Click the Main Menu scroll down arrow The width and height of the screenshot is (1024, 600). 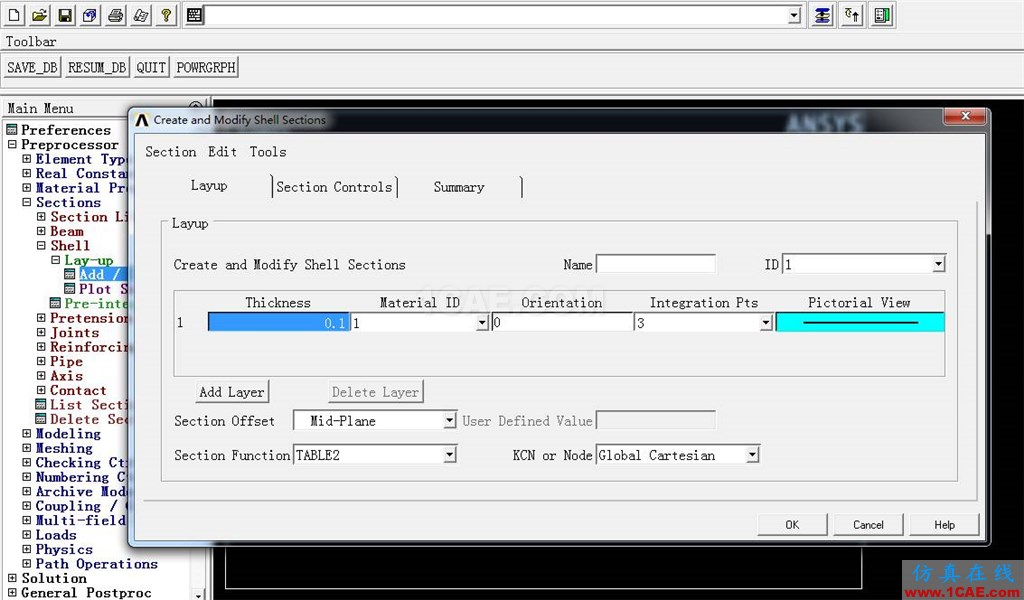click(x=199, y=594)
